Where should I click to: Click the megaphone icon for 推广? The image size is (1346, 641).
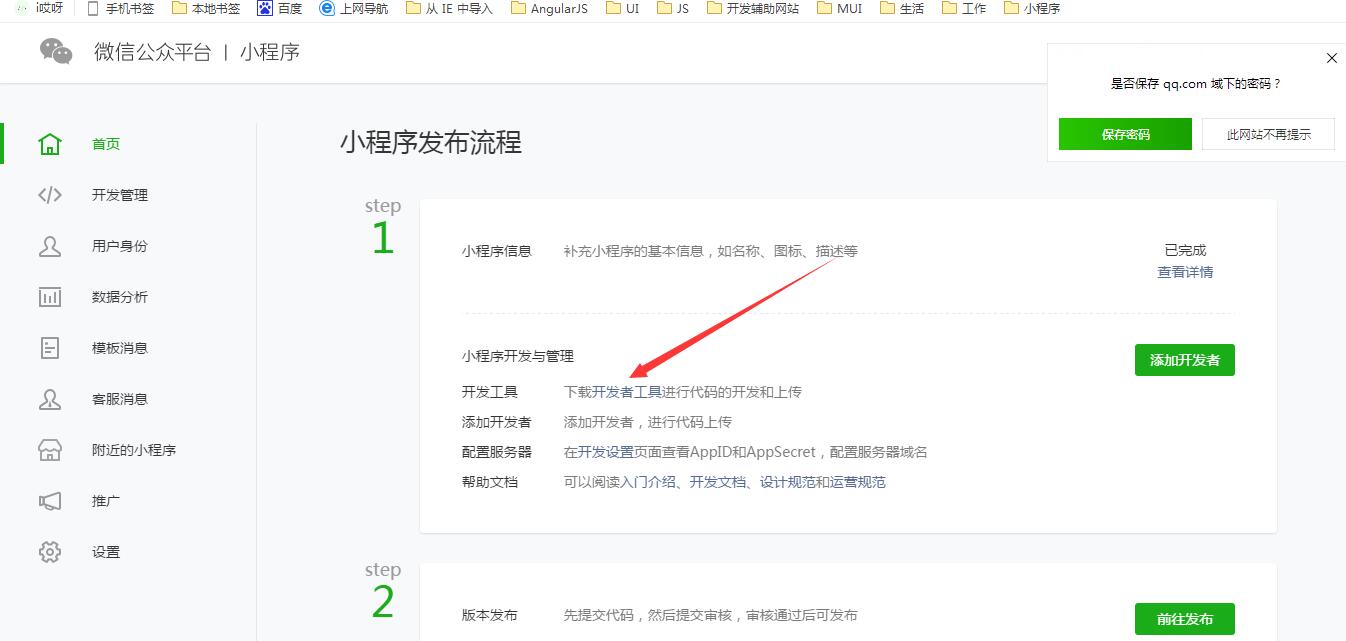(50, 501)
